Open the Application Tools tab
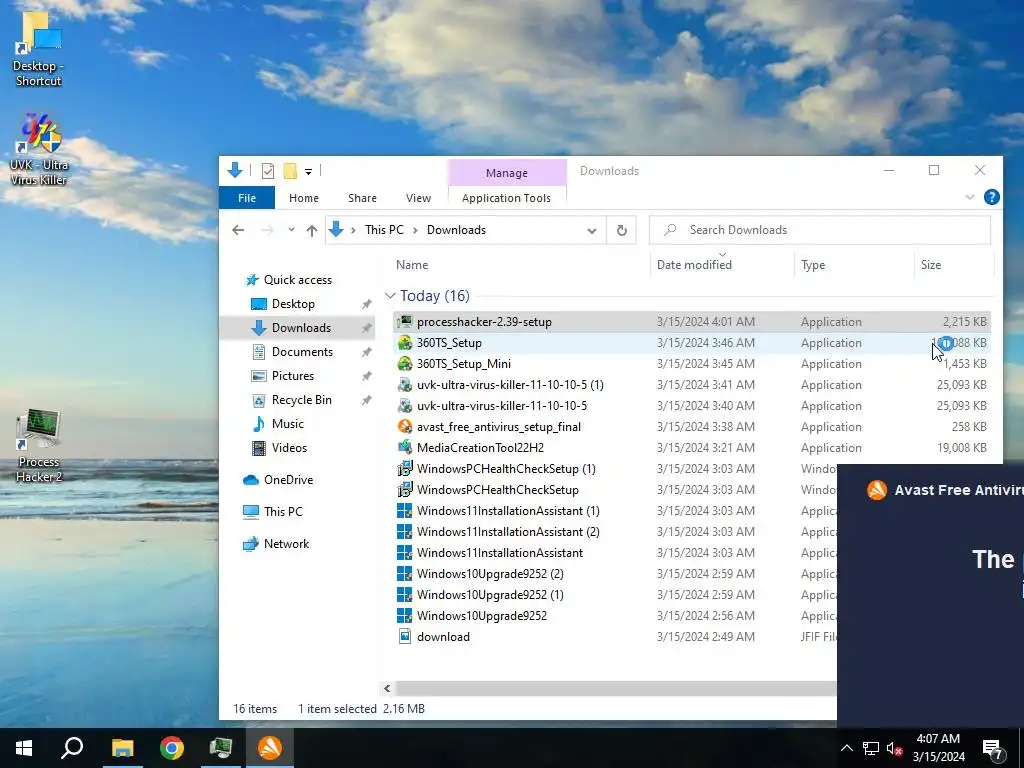The image size is (1024, 768). 506,198
